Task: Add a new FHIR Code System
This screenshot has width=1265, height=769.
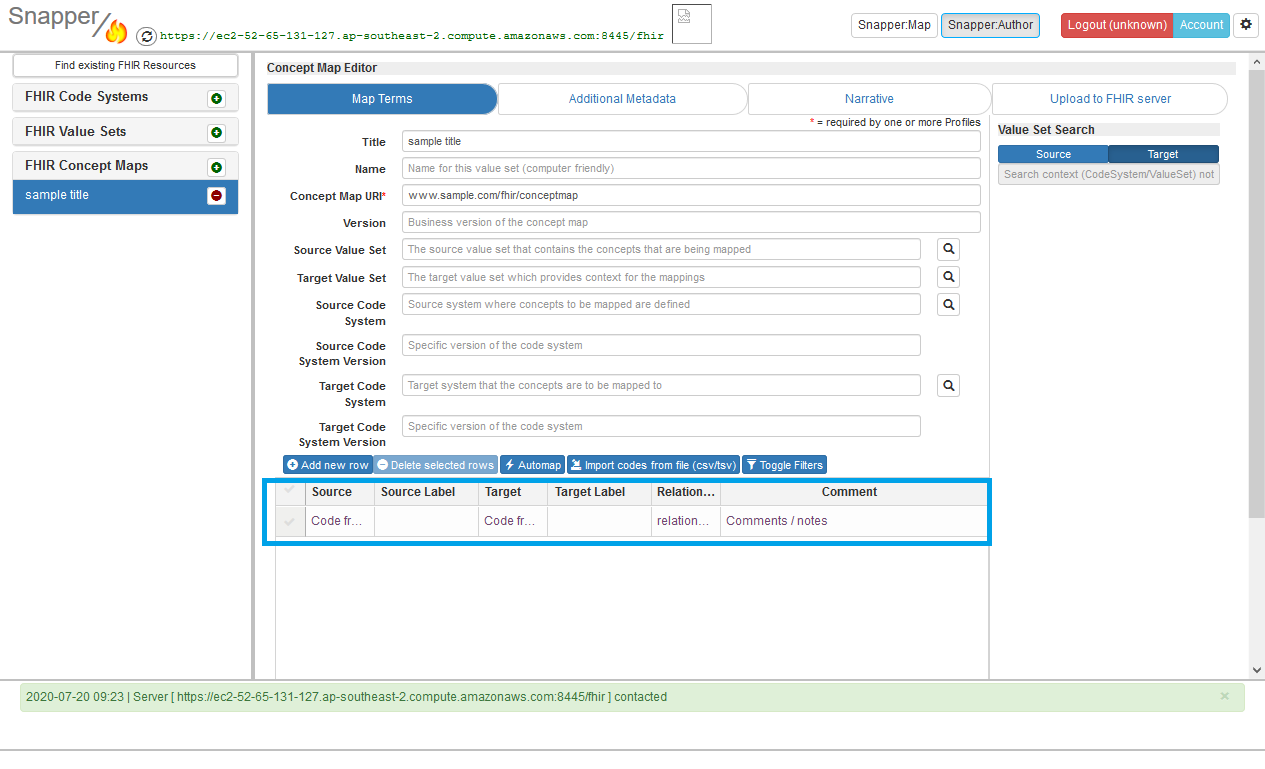Action: point(216,99)
